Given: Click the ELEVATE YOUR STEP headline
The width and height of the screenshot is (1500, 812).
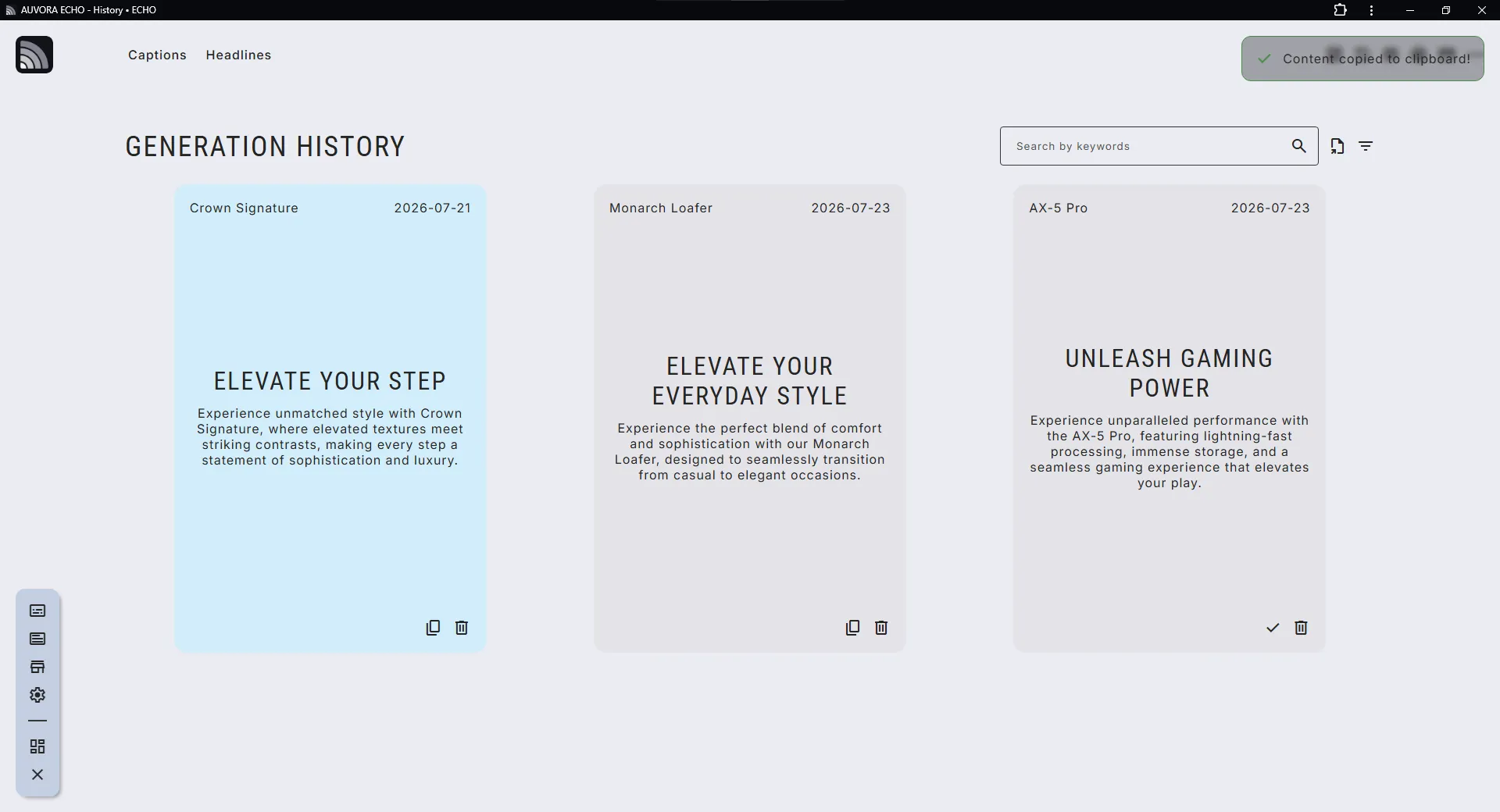Looking at the screenshot, I should [330, 381].
